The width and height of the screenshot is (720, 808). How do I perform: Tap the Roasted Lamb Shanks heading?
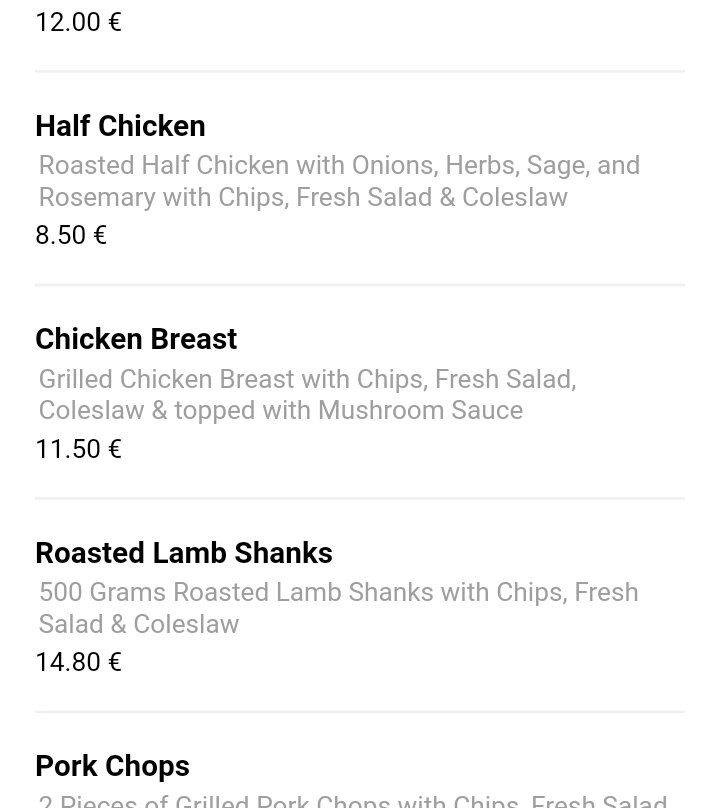tap(184, 553)
